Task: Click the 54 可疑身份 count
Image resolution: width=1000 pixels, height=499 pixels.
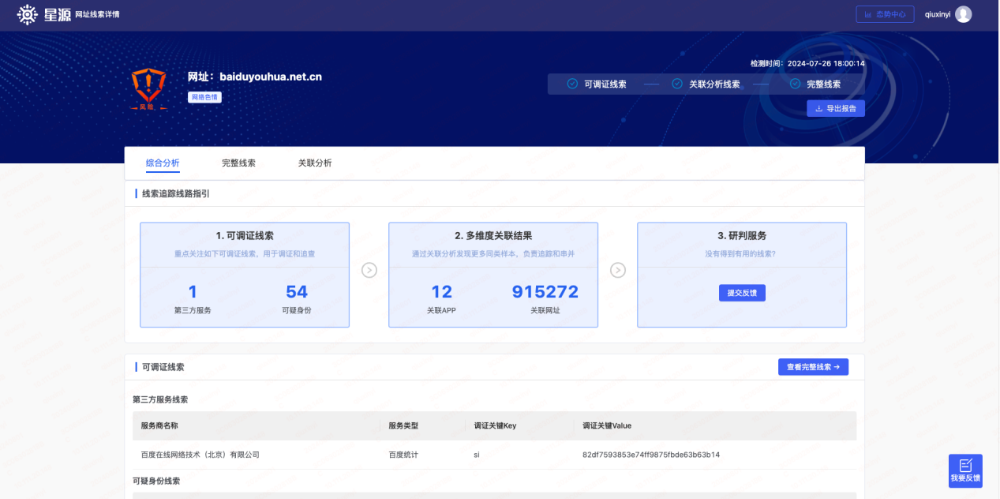Action: tap(297, 292)
